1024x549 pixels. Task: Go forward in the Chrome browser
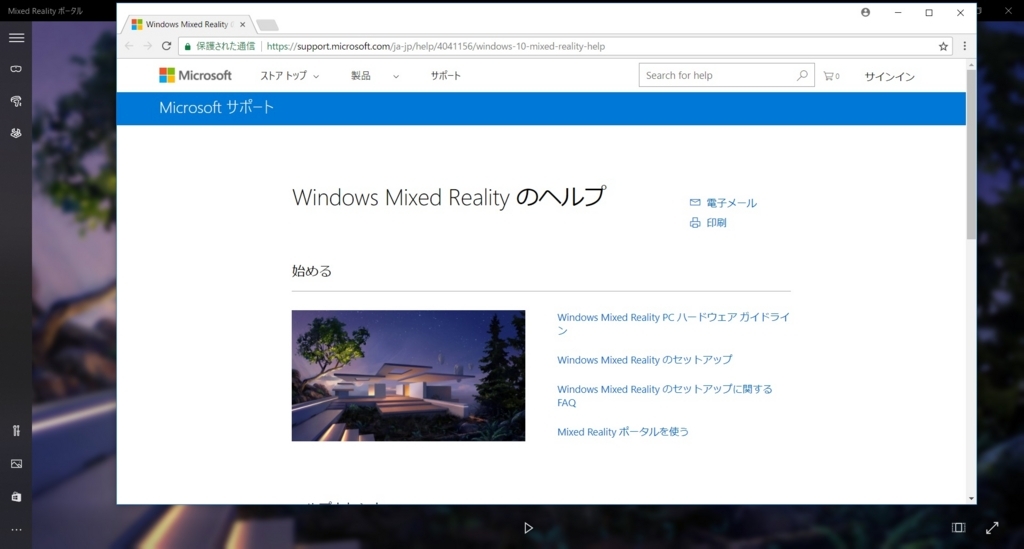point(148,46)
